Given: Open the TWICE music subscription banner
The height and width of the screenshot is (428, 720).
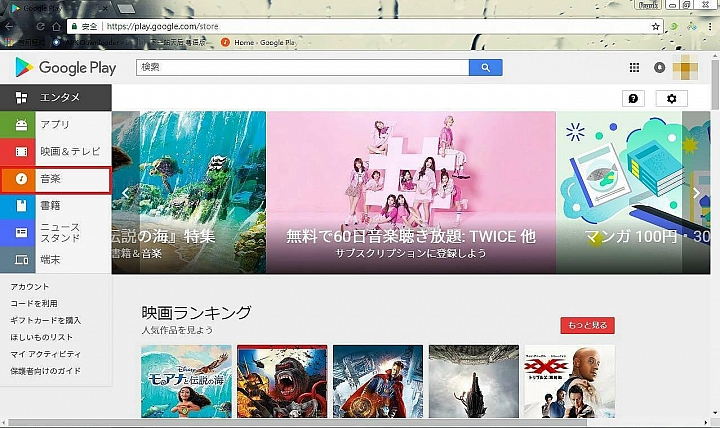Looking at the screenshot, I should point(411,192).
